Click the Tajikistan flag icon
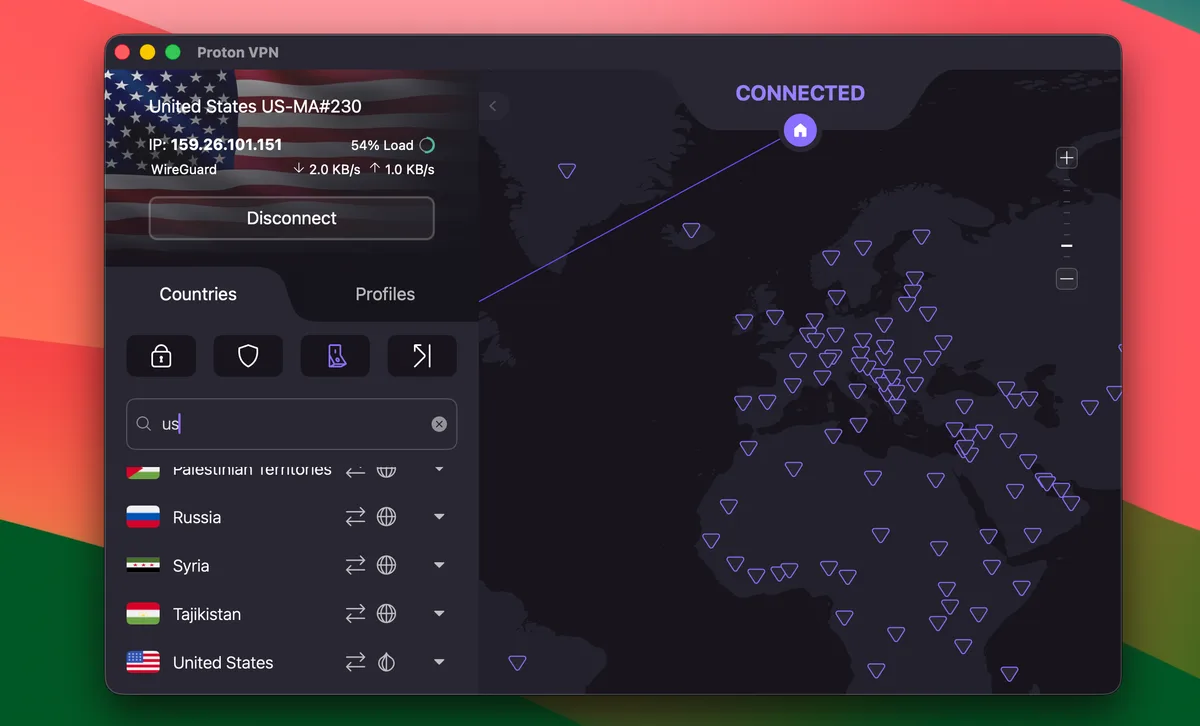Viewport: 1200px width, 726px height. coord(143,614)
